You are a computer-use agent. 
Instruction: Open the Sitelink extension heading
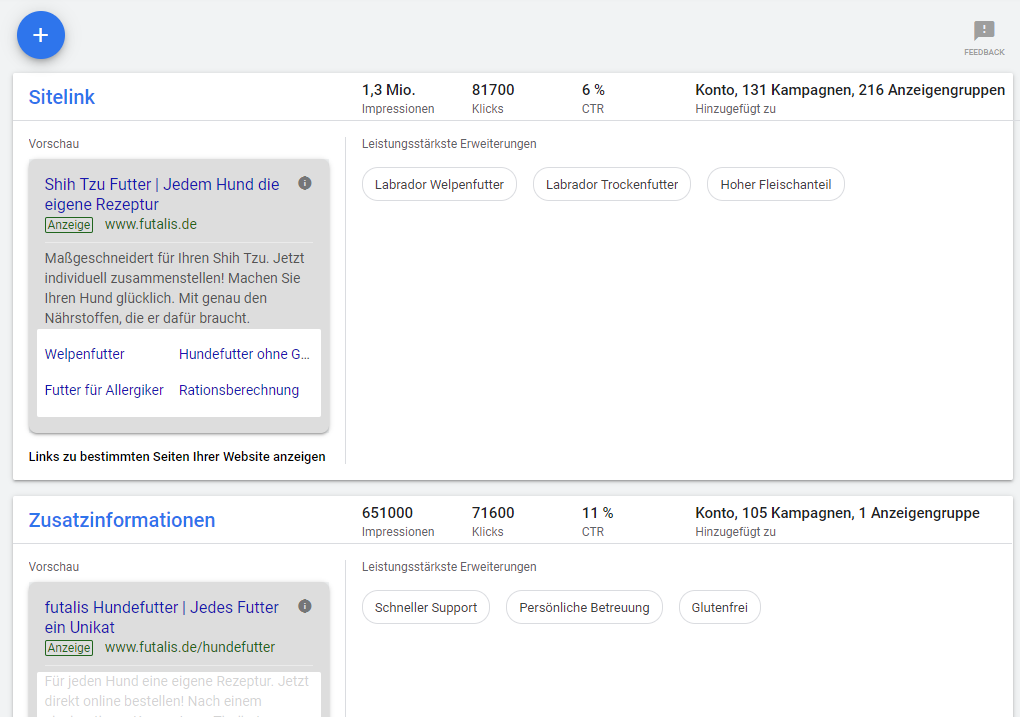point(62,97)
